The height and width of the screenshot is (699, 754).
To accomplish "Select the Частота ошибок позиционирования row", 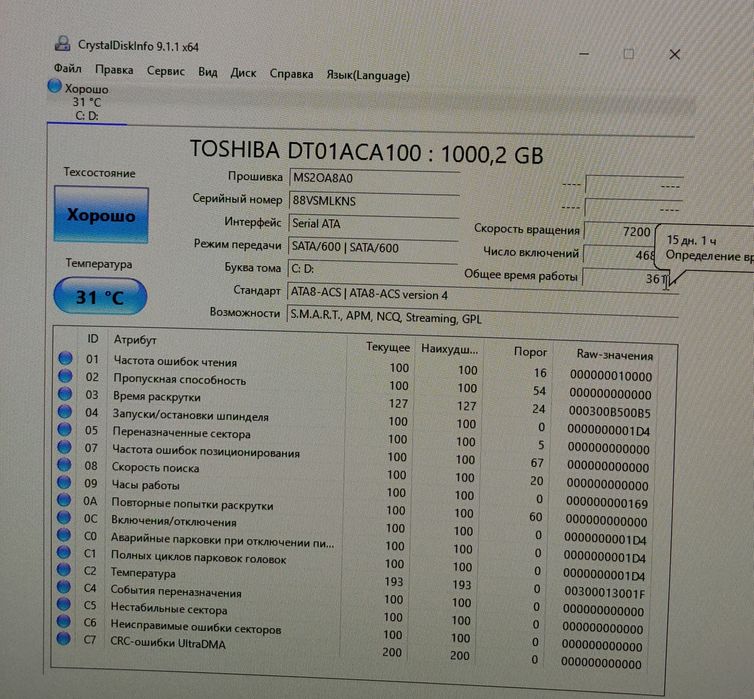I will pyautogui.click(x=355, y=454).
